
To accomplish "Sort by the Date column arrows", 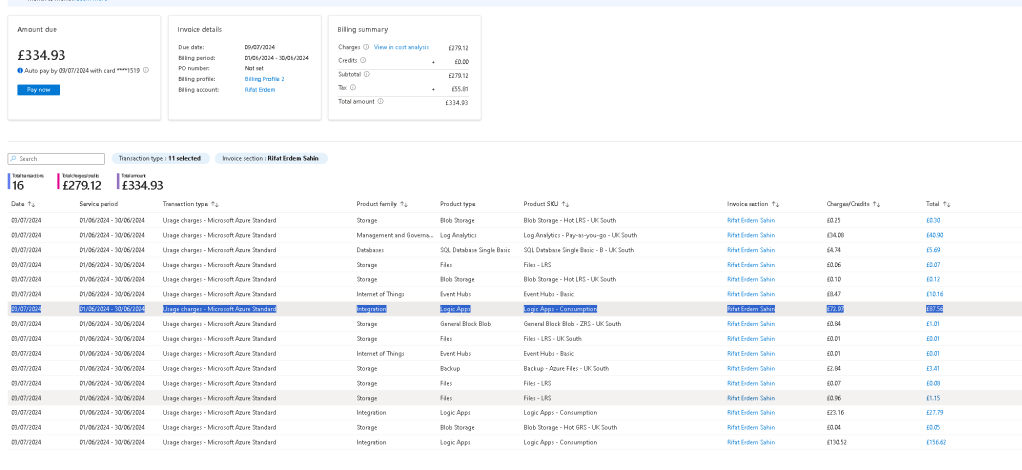I will pyautogui.click(x=31, y=205).
